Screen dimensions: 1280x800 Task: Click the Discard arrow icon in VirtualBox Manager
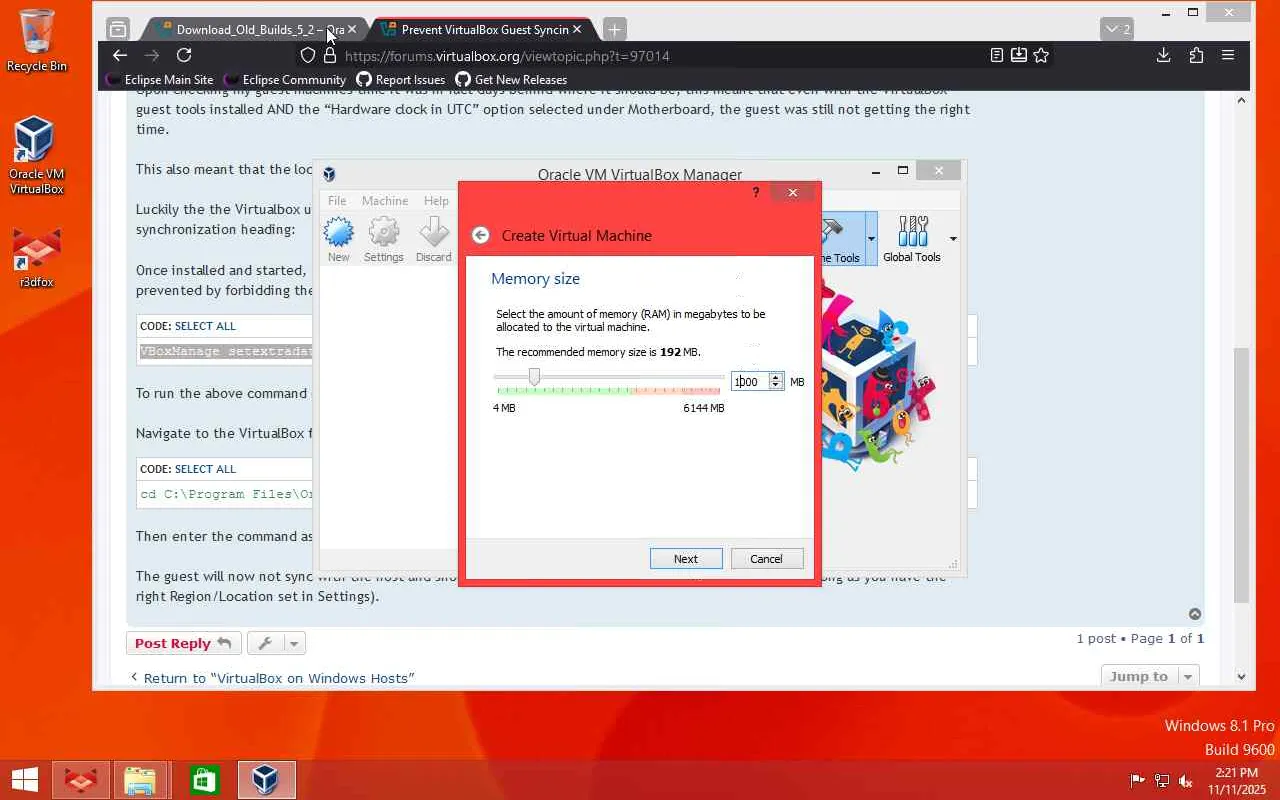tap(434, 240)
